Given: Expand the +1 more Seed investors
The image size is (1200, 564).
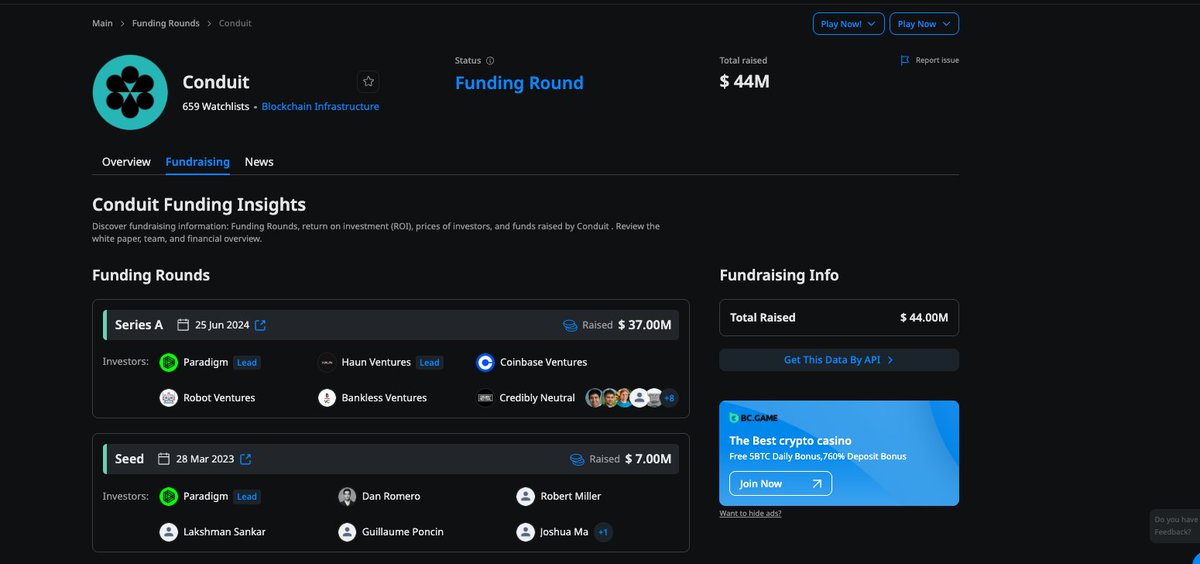Looking at the screenshot, I should pos(603,532).
